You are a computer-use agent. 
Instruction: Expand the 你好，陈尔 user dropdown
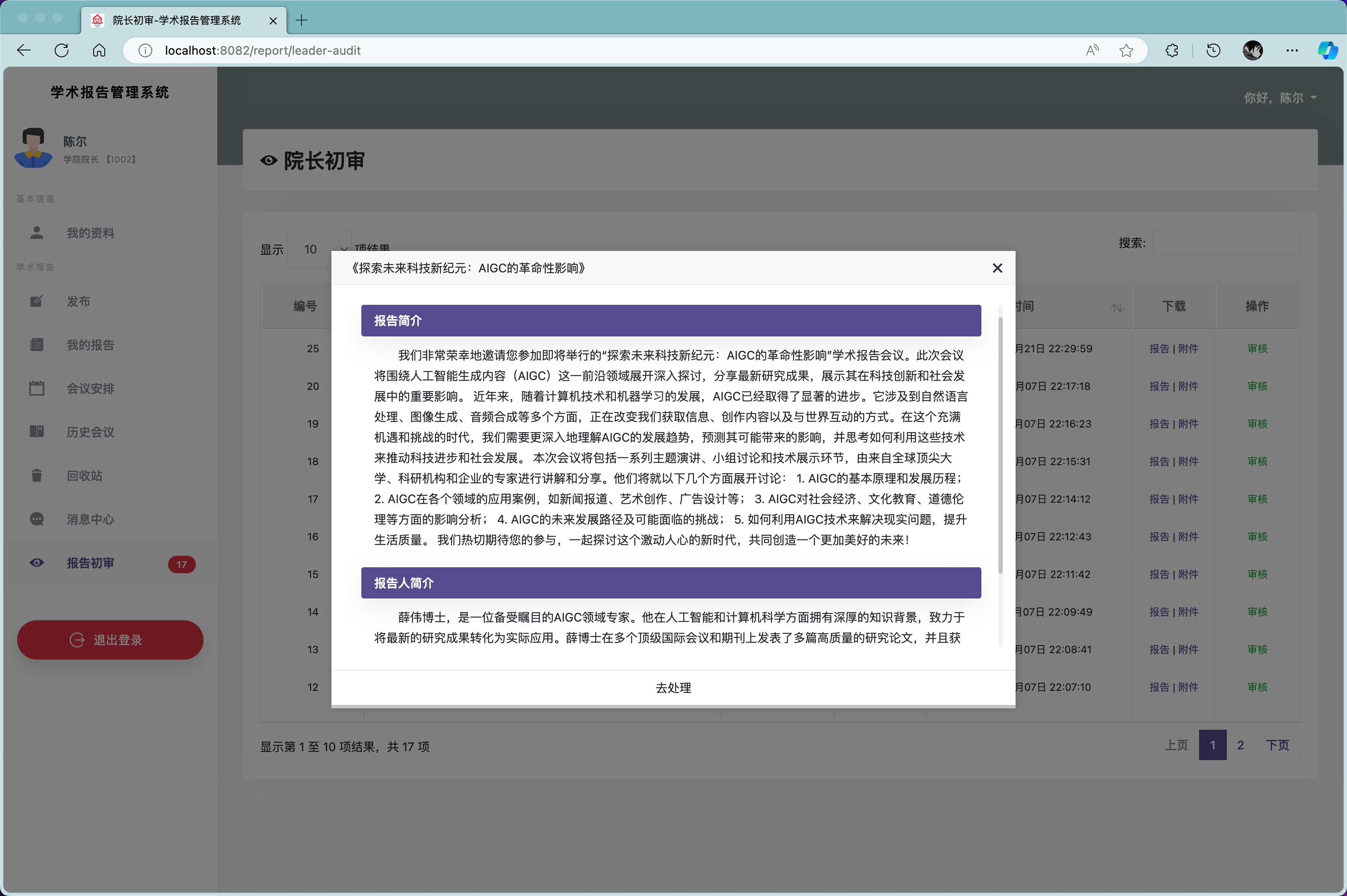pos(1280,98)
